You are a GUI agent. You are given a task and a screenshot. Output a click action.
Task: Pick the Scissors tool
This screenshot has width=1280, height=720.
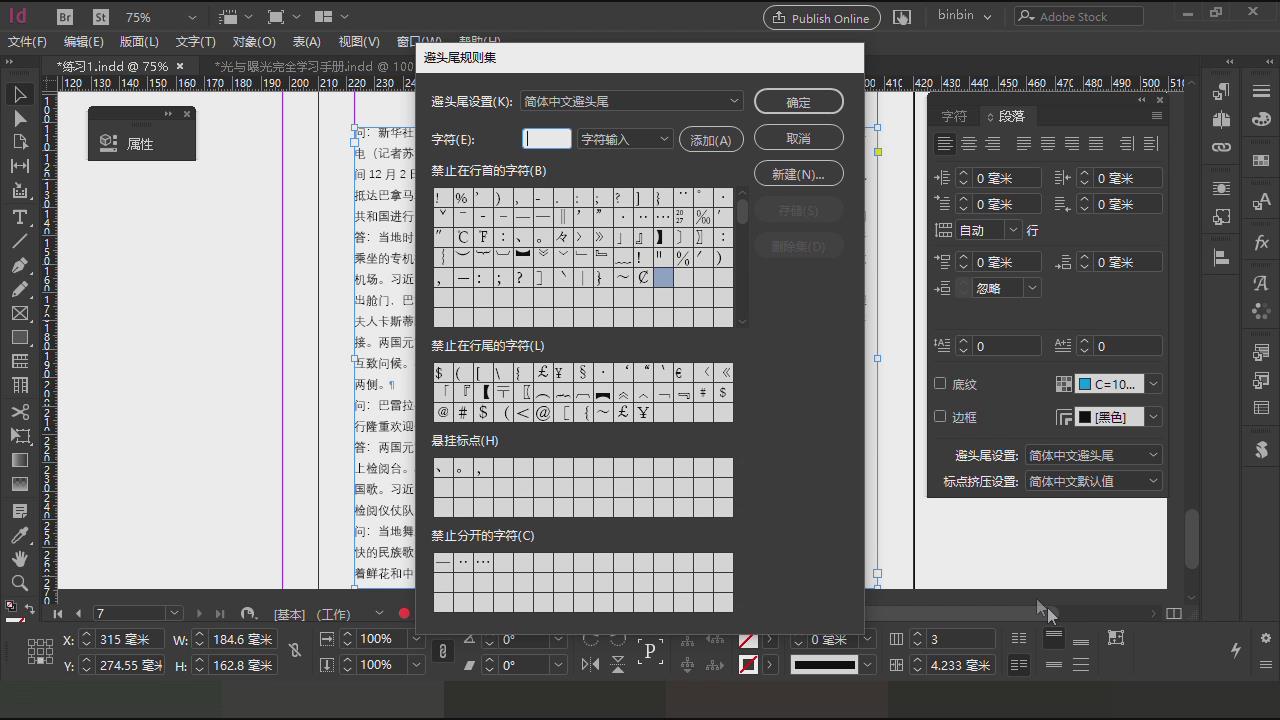tap(19, 412)
